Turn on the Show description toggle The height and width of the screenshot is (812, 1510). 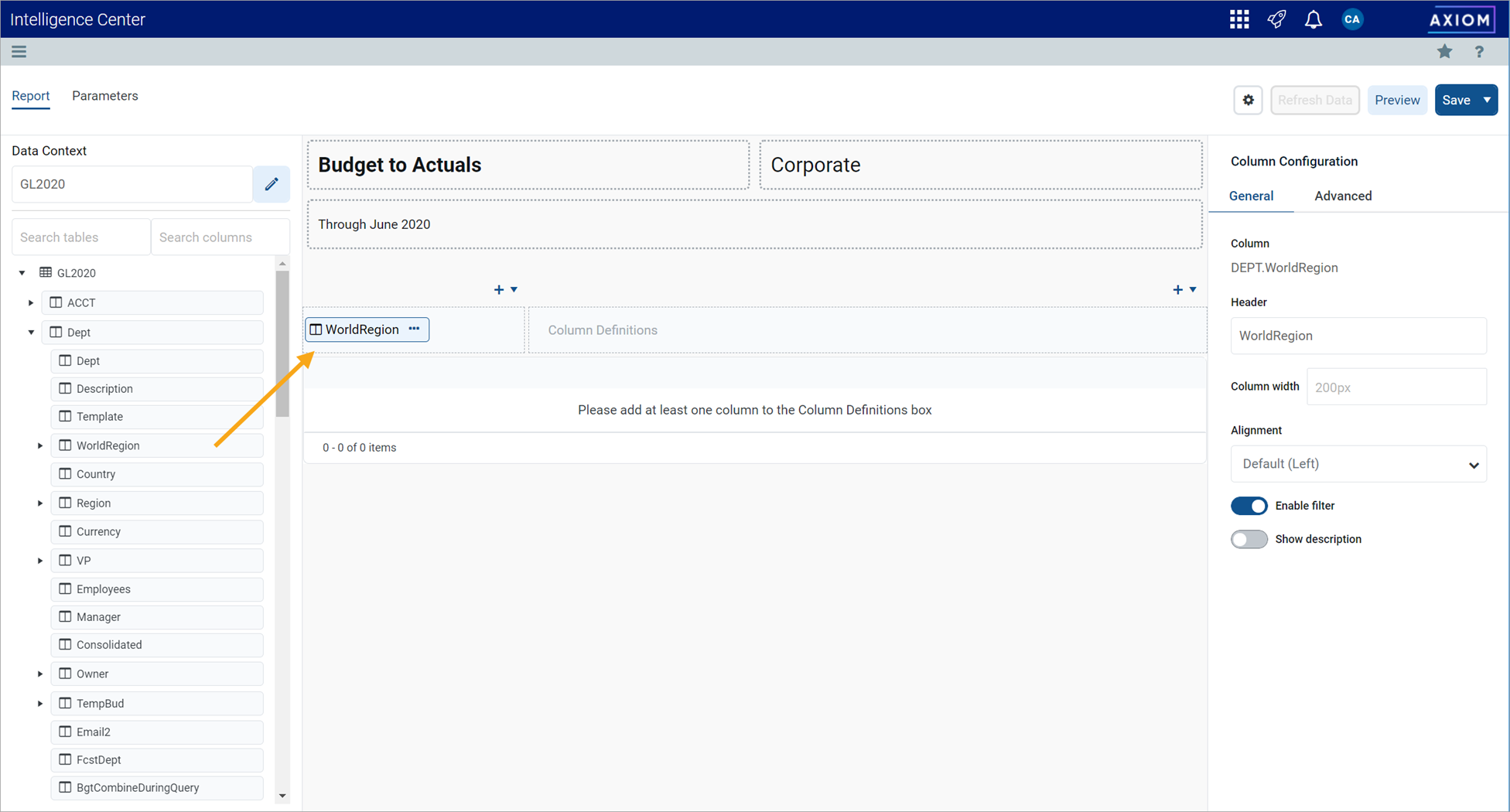(x=1249, y=539)
